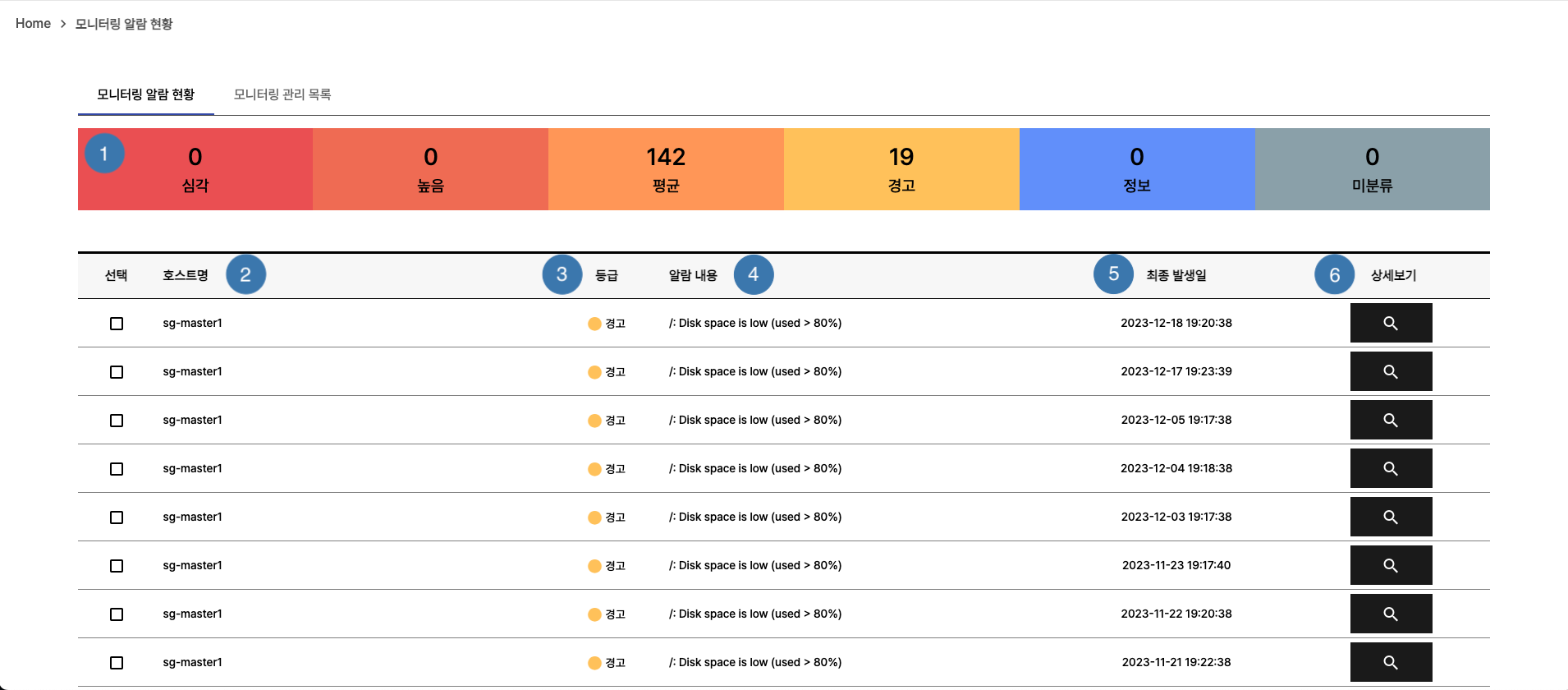This screenshot has width=1568, height=690.
Task: Show details for the 2023-11-23 19:17:40 alarm
Action: coord(1391,565)
